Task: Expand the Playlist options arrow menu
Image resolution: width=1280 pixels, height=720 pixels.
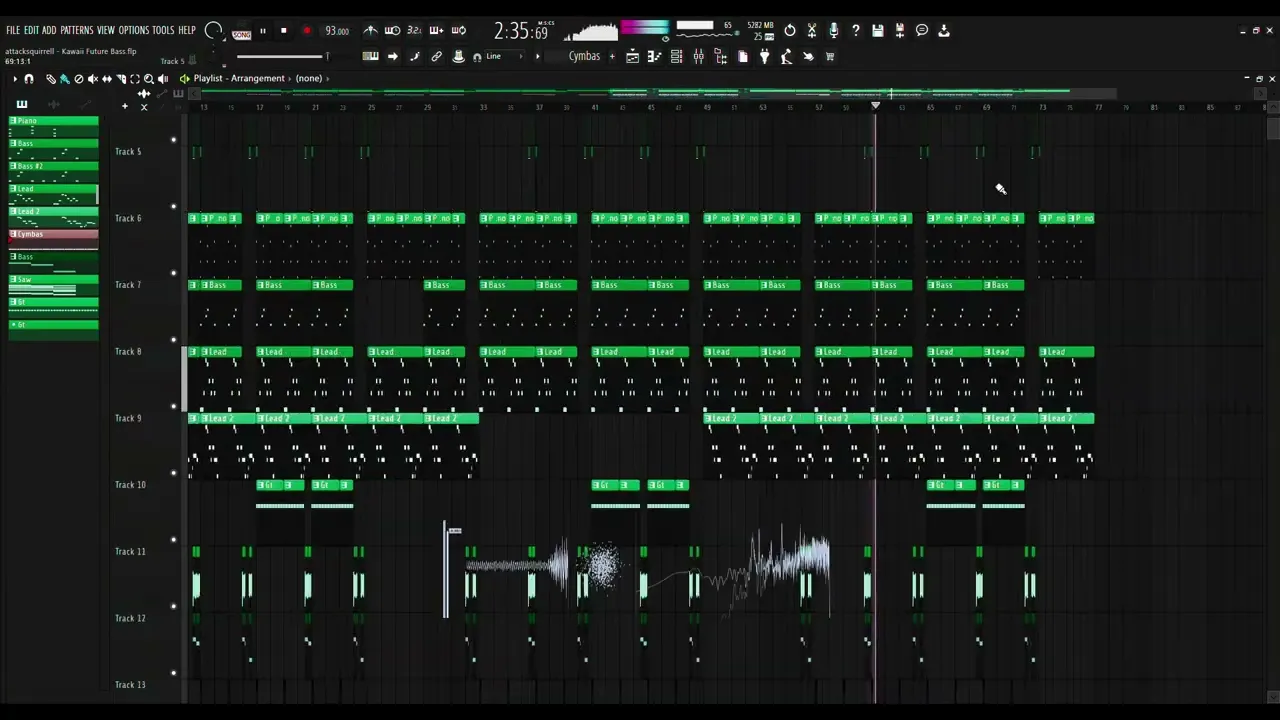Action: tap(14, 78)
